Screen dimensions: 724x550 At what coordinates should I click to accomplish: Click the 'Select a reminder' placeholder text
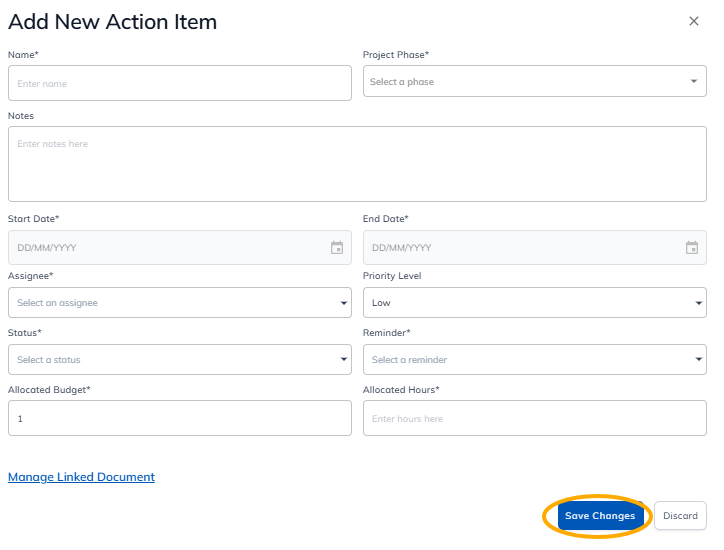pyautogui.click(x=409, y=360)
